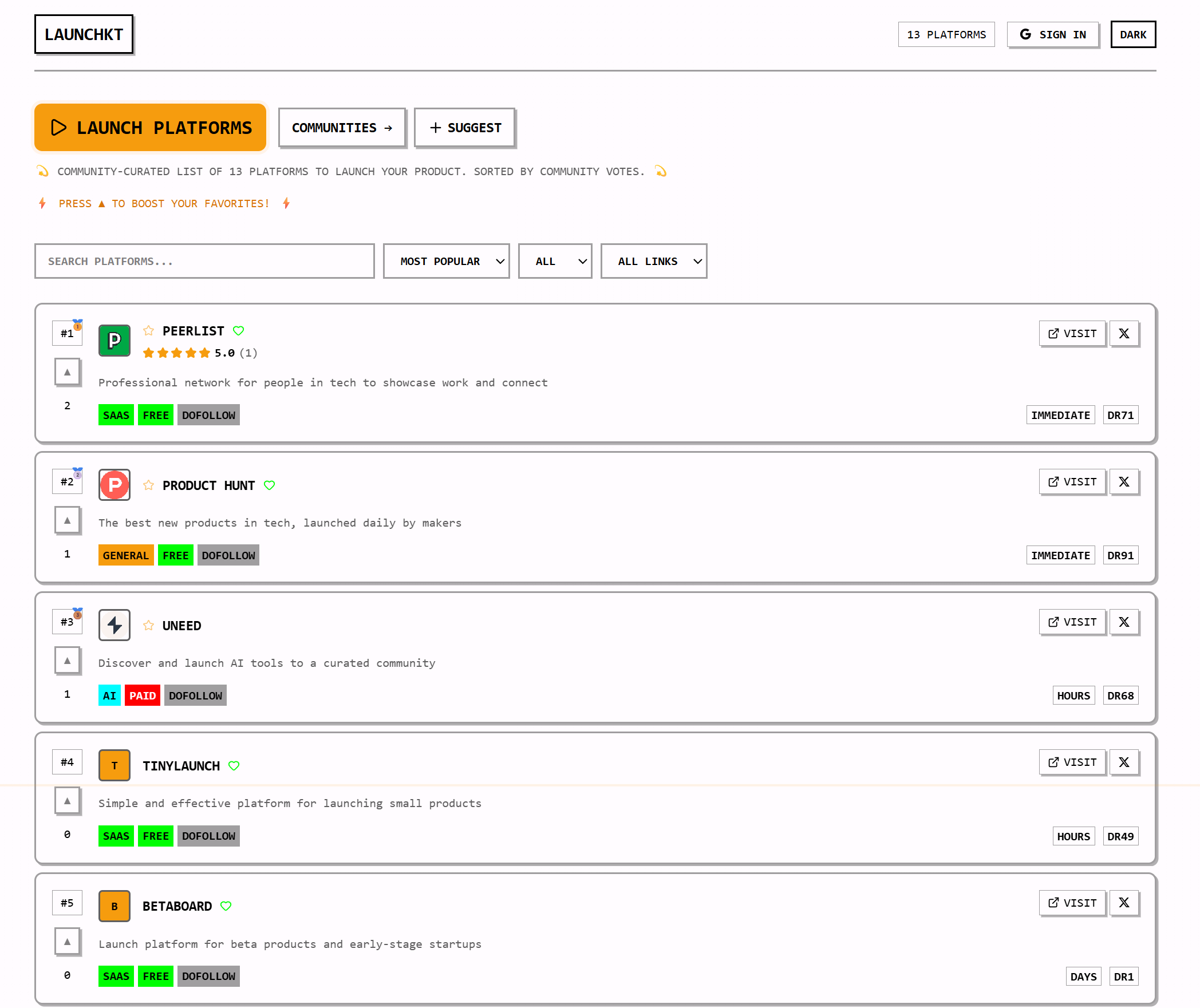Screen dimensions: 1200x1008
Task: Click the AI tag on Uneed
Action: click(x=109, y=695)
